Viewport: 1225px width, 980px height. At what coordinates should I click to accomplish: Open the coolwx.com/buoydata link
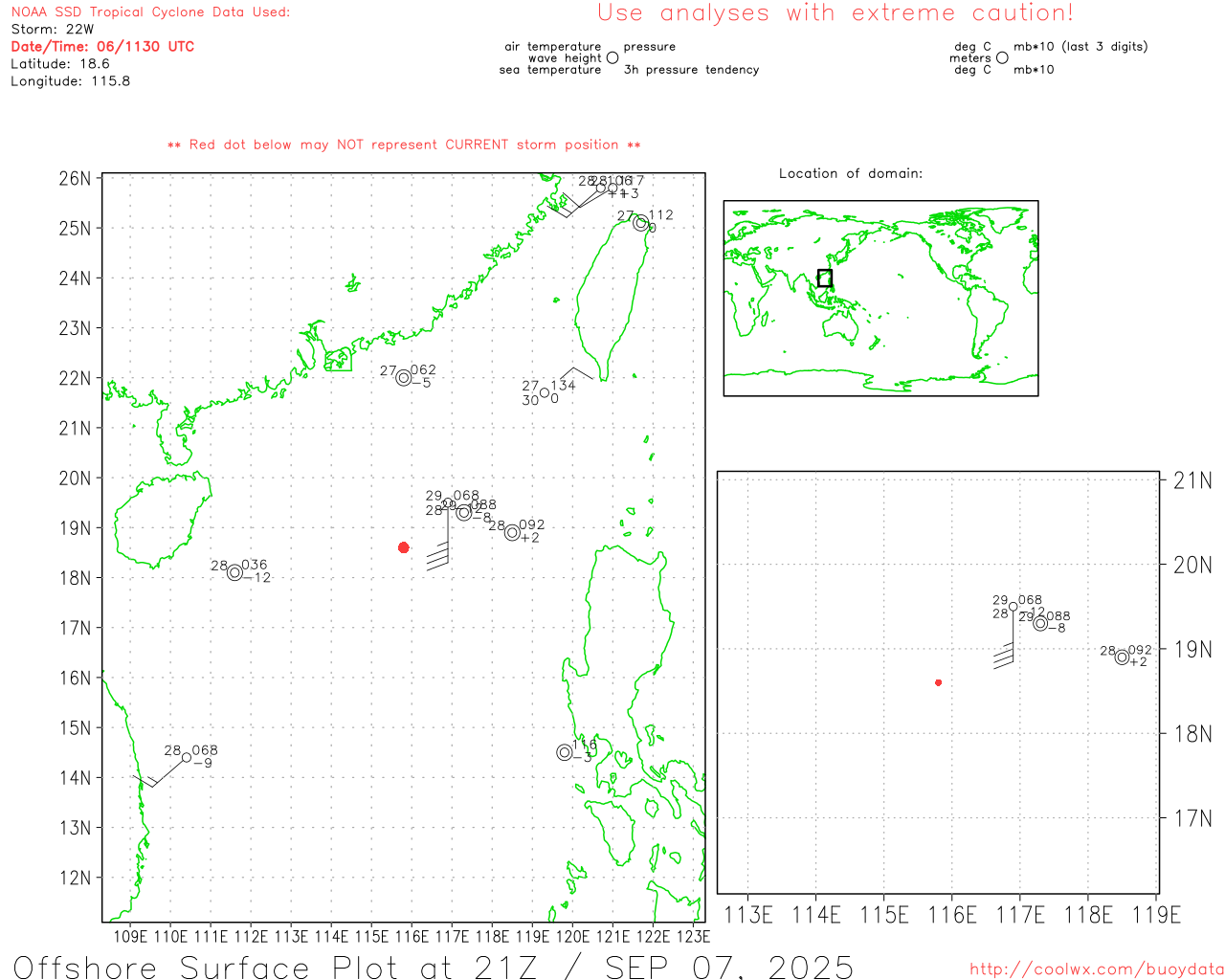(x=1097, y=969)
